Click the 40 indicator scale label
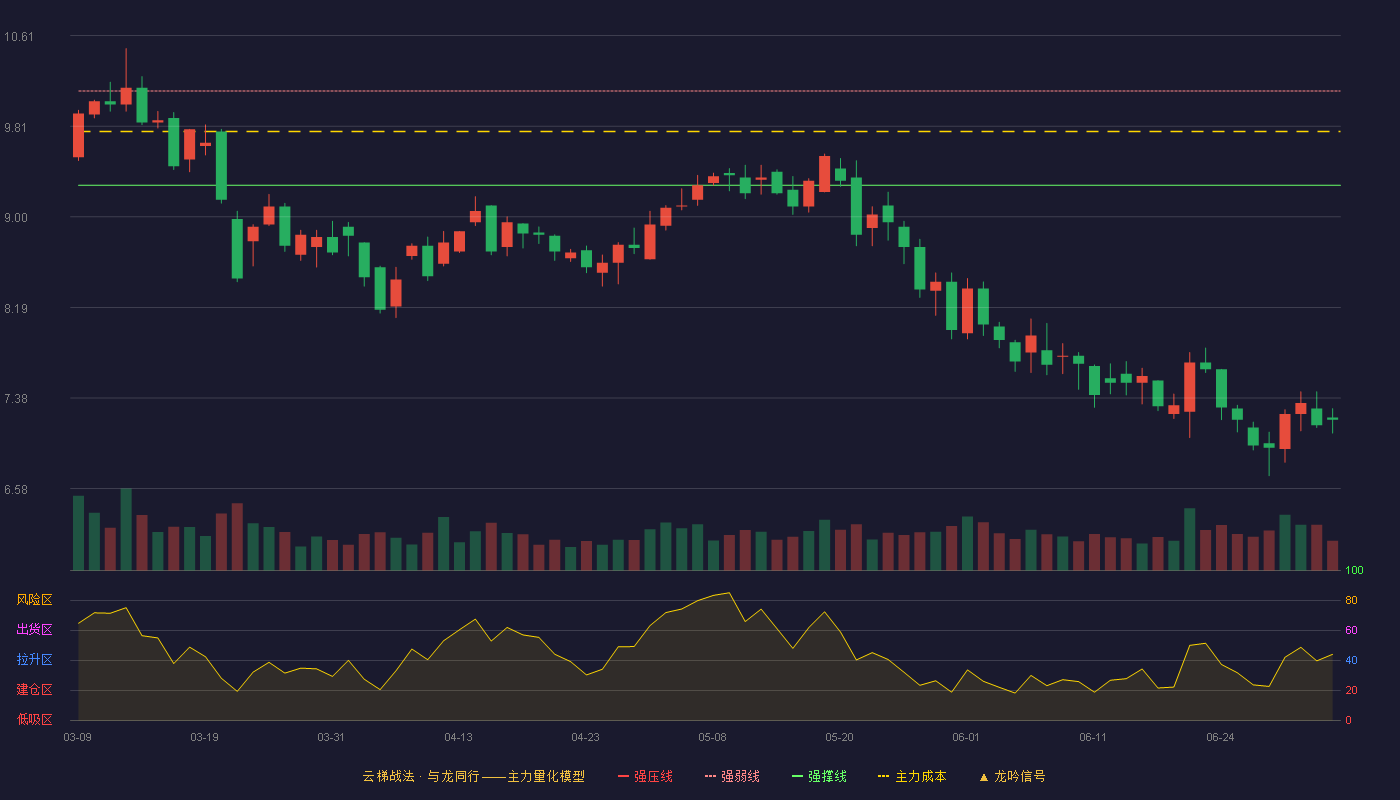This screenshot has height=800, width=1400. 1351,660
